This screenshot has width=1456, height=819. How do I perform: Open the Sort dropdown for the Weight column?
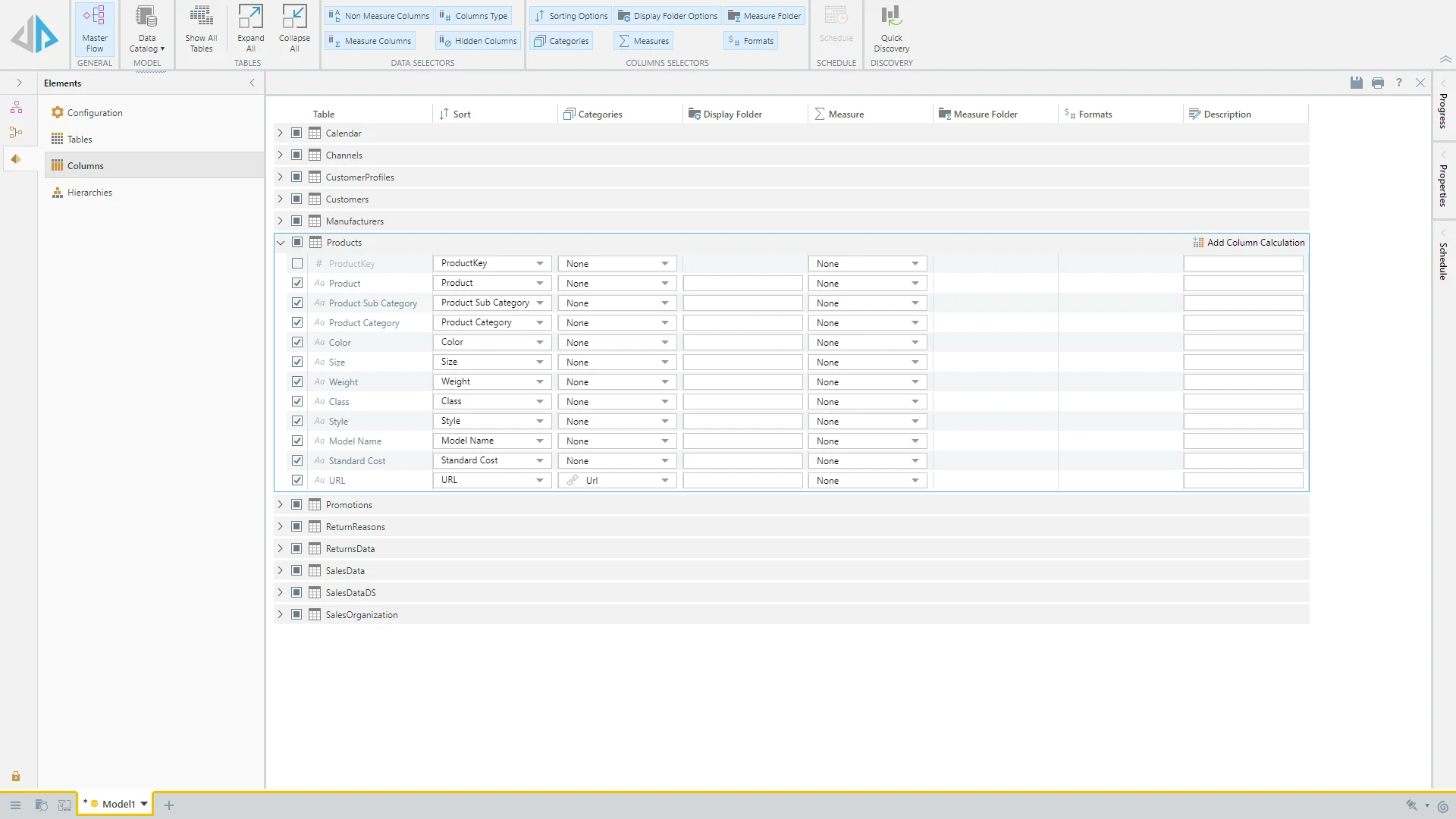click(539, 382)
